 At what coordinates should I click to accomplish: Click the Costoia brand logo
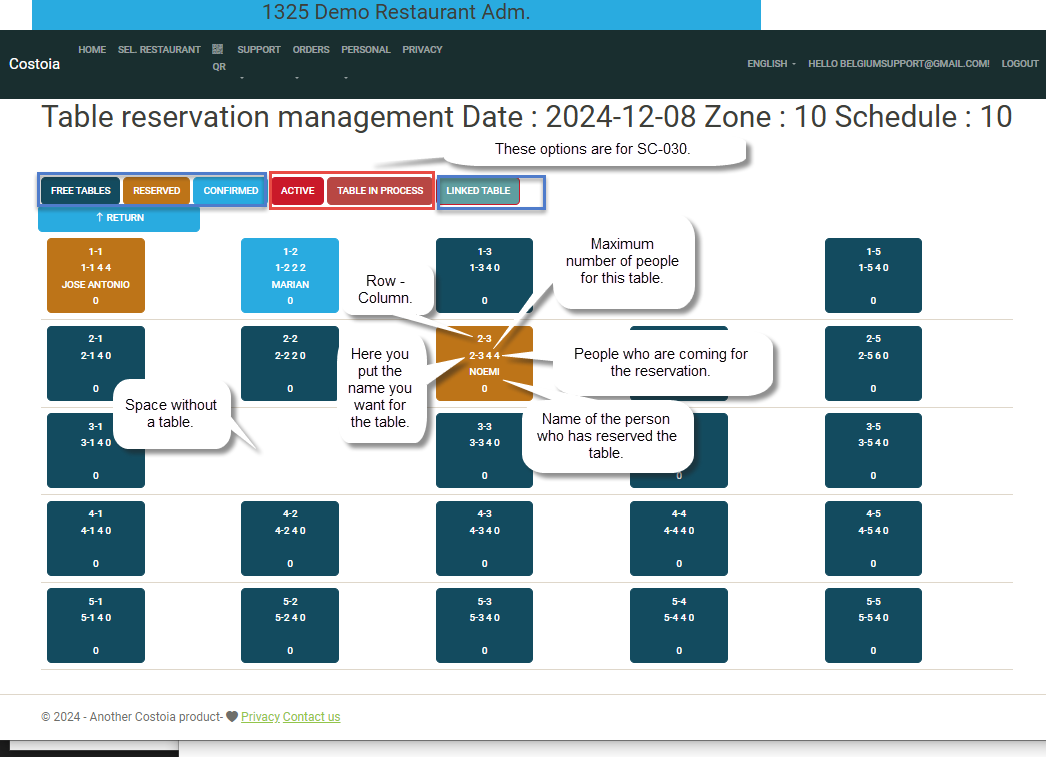click(x=35, y=64)
